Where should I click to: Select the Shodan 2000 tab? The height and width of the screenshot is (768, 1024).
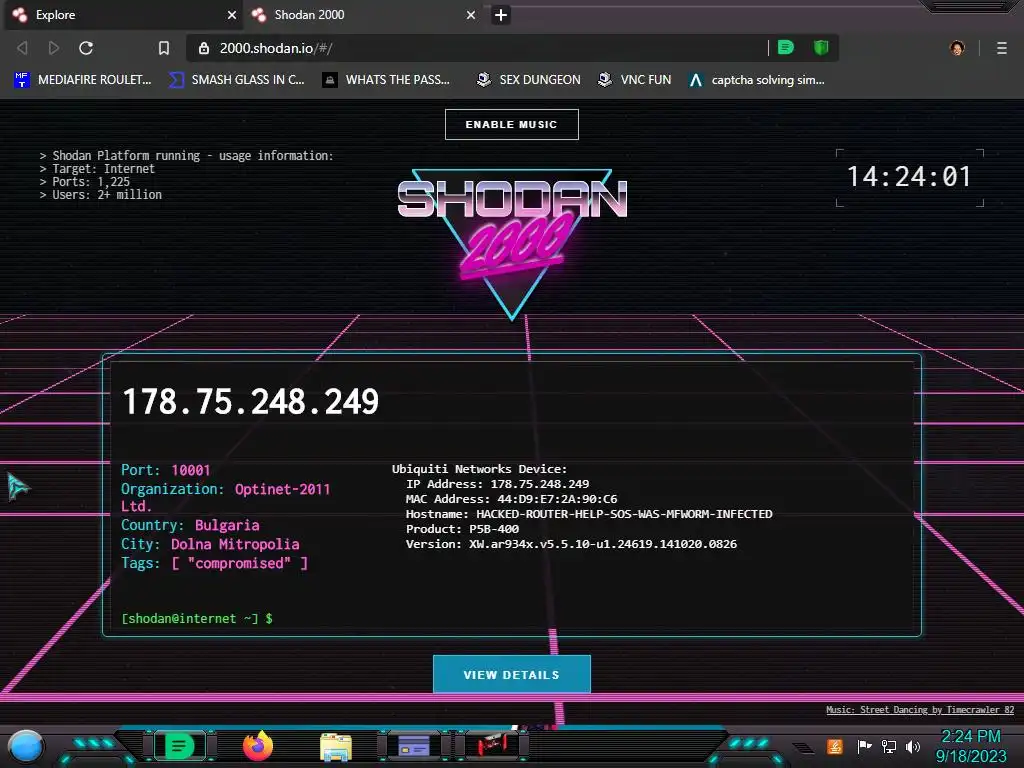[364, 15]
